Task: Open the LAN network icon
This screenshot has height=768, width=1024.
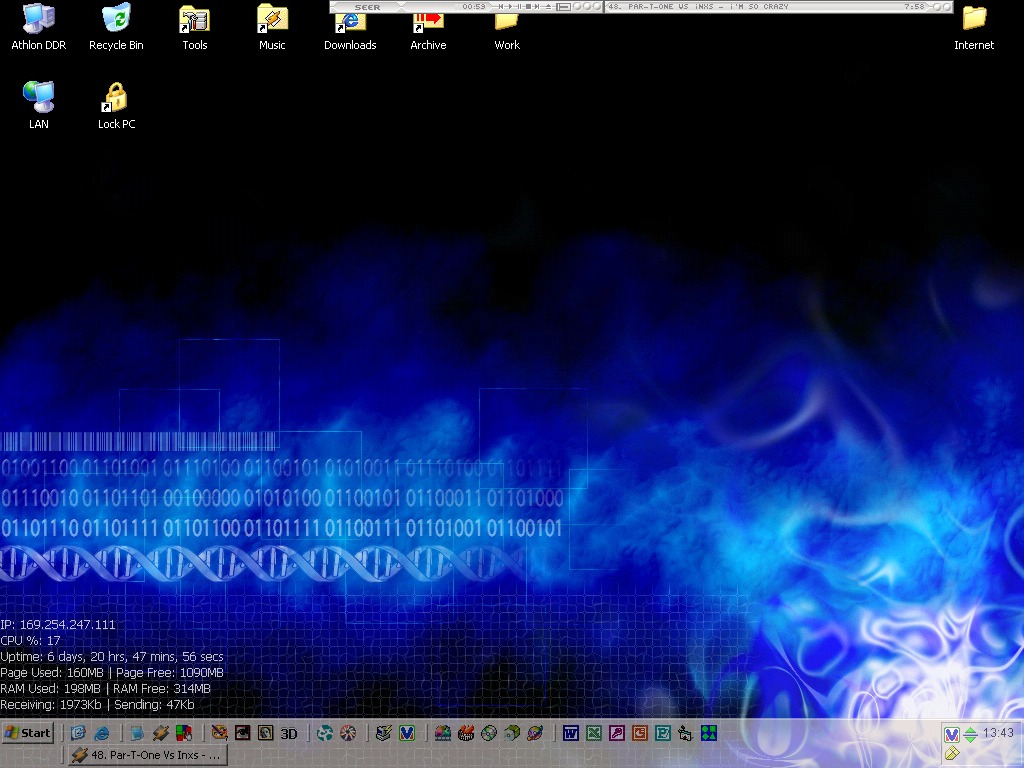Action: (38, 98)
